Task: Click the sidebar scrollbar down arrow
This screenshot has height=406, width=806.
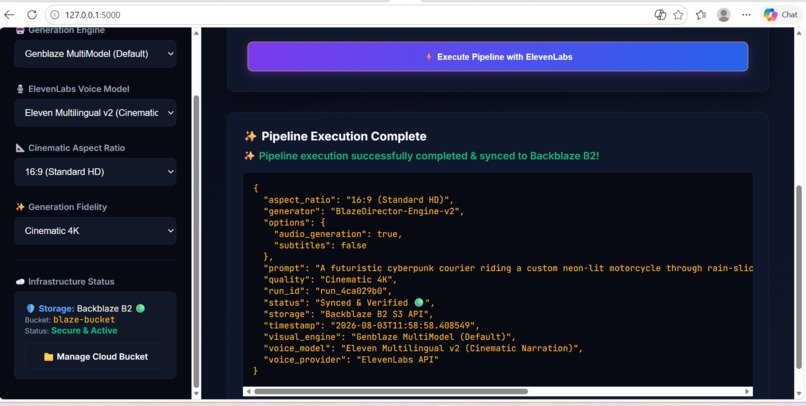Action: point(195,394)
